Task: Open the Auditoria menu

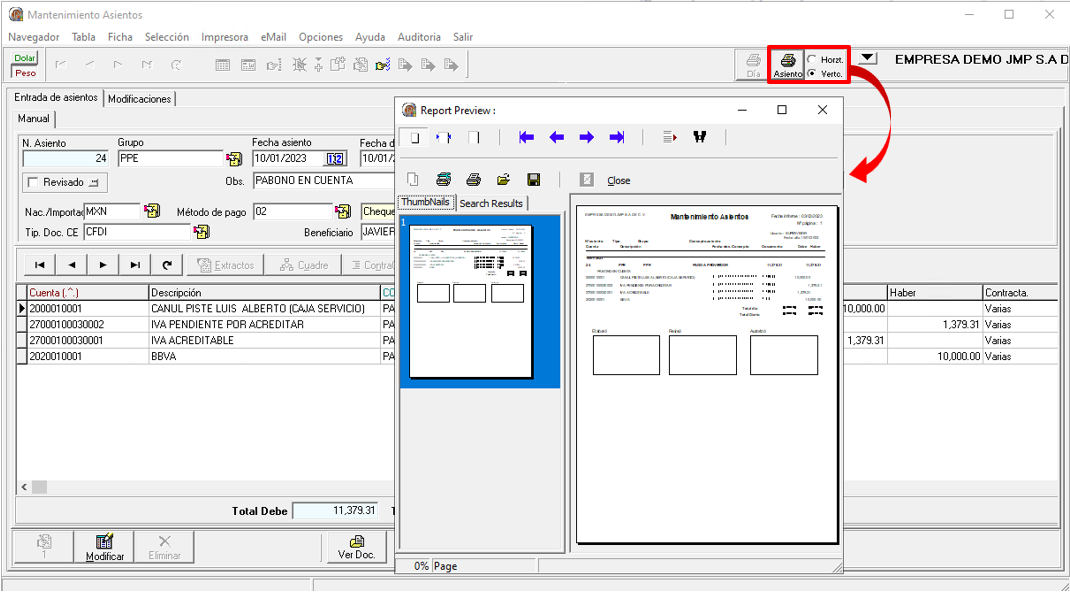Action: click(x=419, y=37)
